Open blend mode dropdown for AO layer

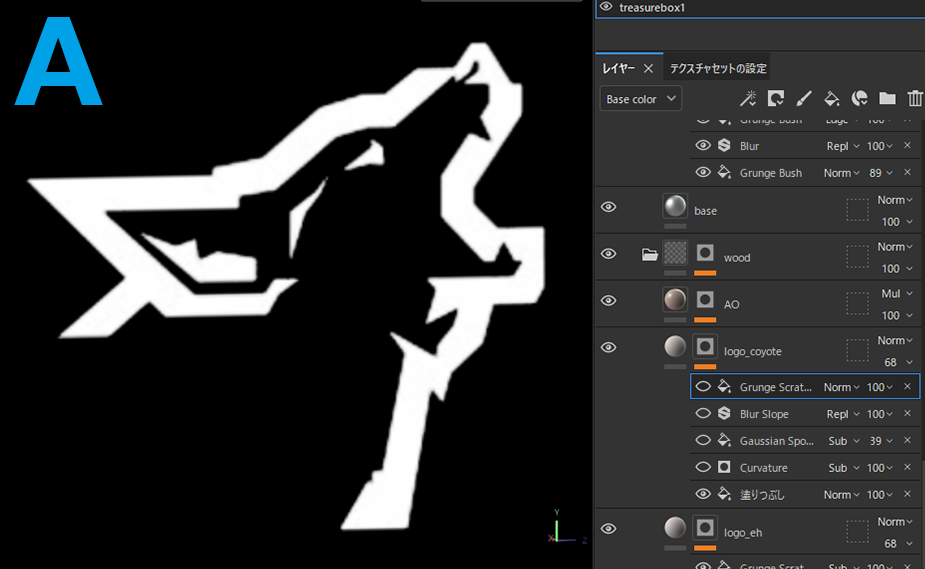click(x=896, y=294)
